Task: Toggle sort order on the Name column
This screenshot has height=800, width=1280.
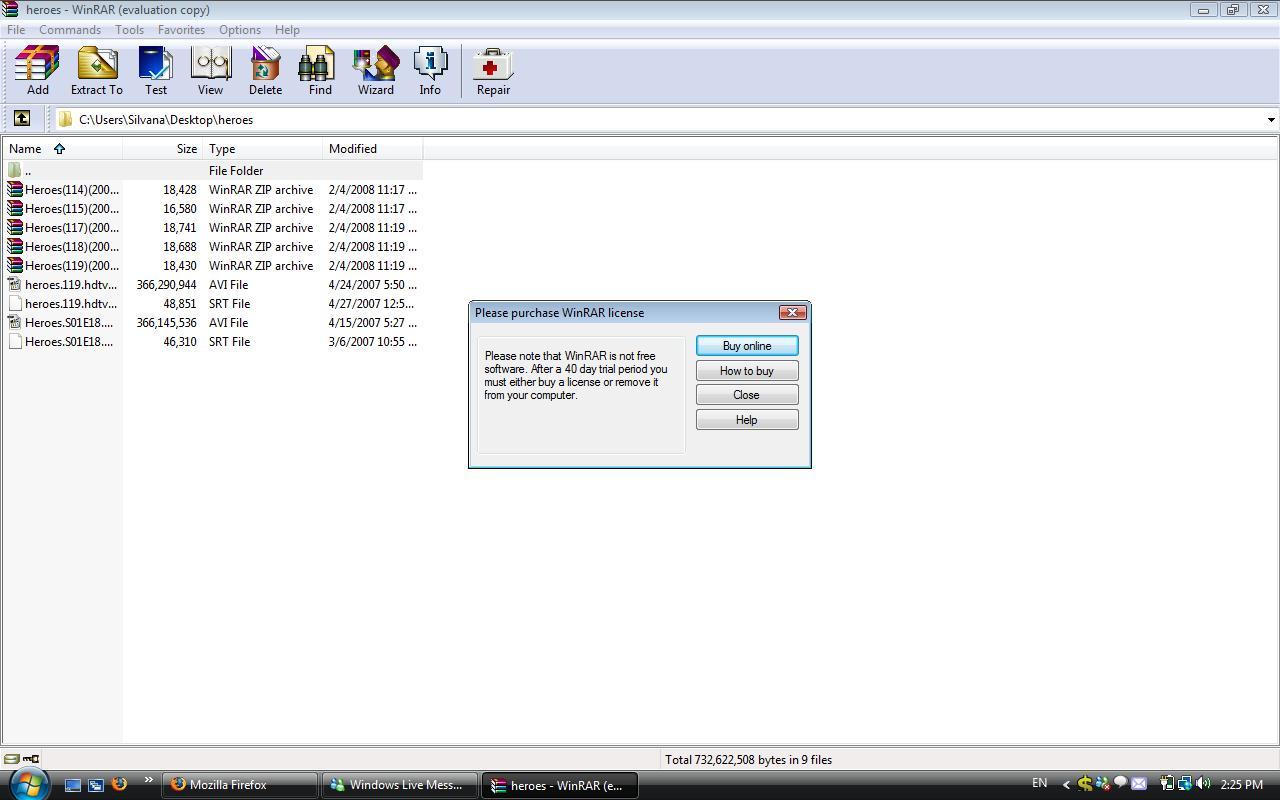Action: [40, 148]
